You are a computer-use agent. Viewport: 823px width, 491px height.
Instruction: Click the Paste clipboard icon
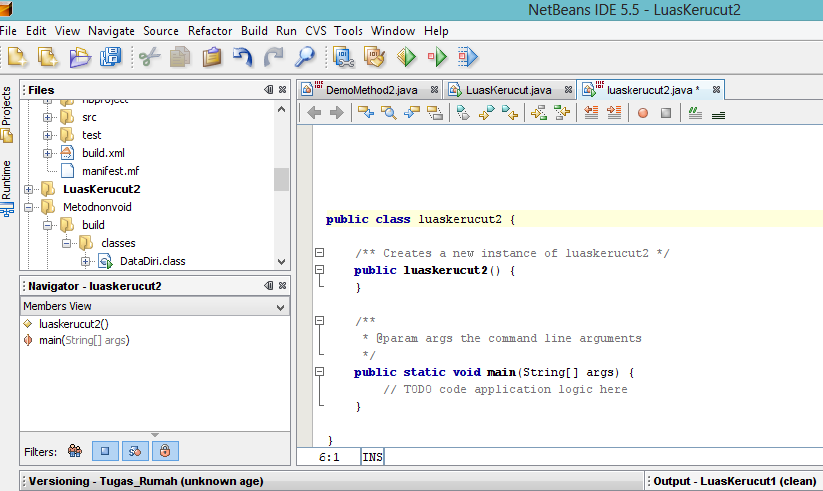click(212, 57)
